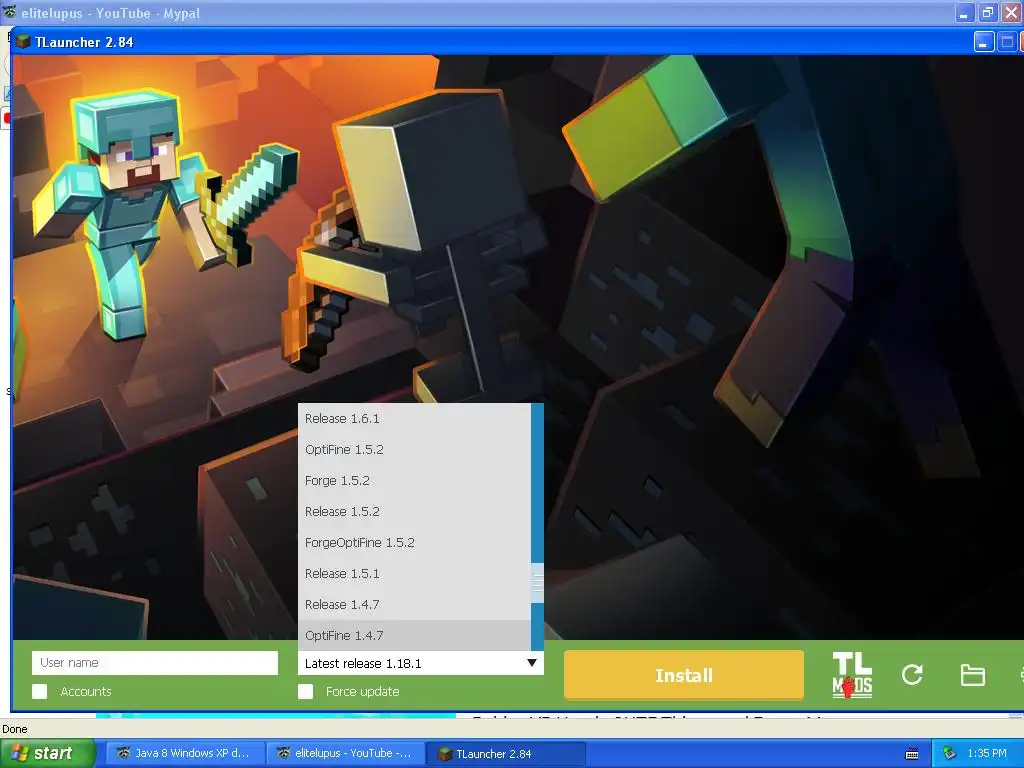Select OptiFine 1.4.7 list entry
This screenshot has height=768, width=1024.
point(414,635)
